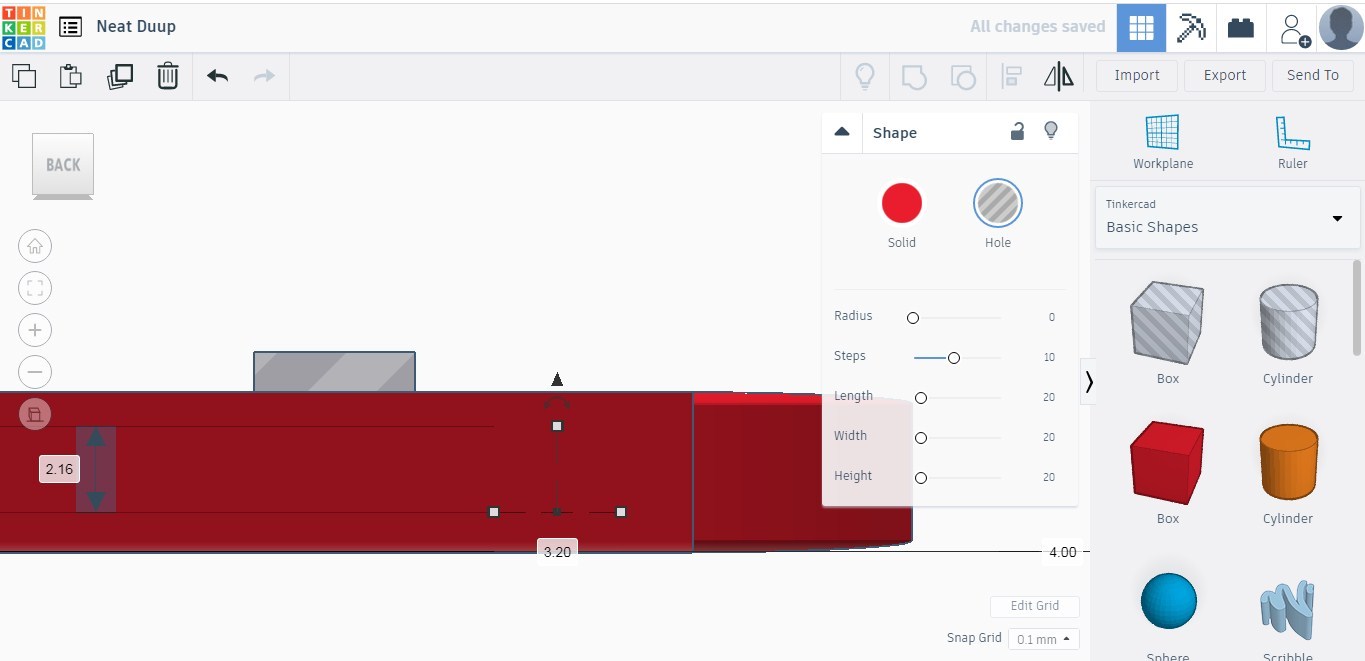Zoom out with the minus icon
1365x661 pixels.
[35, 372]
